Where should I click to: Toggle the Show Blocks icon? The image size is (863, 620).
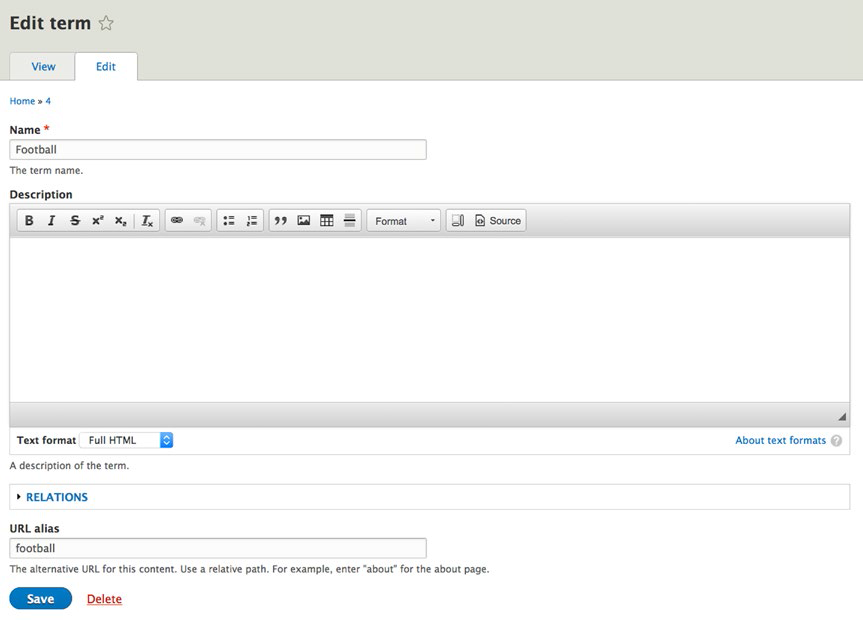(x=458, y=221)
